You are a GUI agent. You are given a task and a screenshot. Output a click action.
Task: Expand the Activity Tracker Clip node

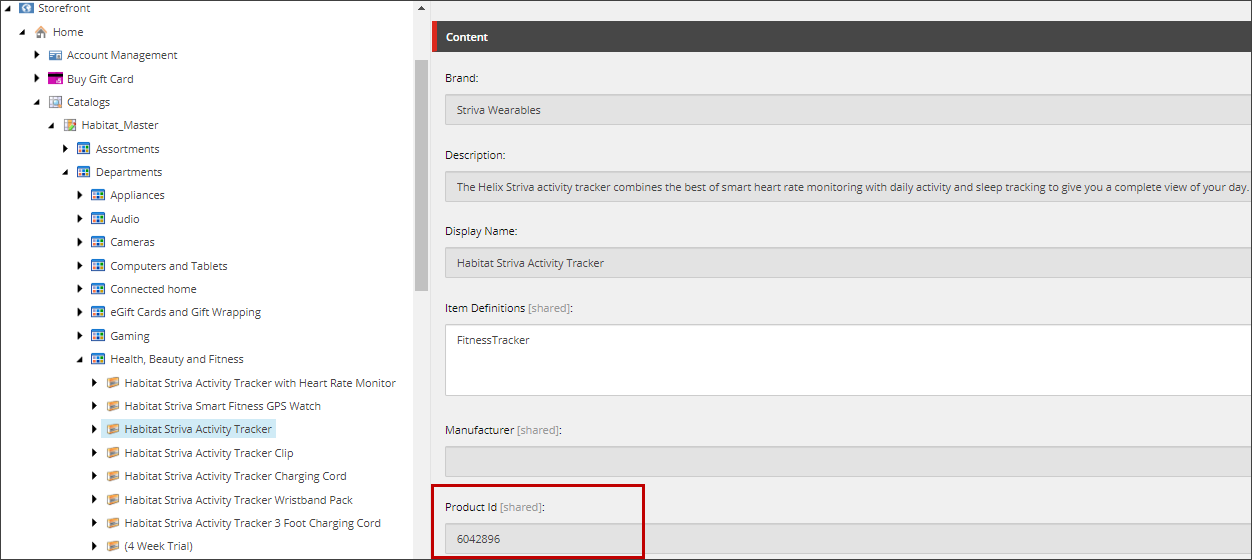95,453
